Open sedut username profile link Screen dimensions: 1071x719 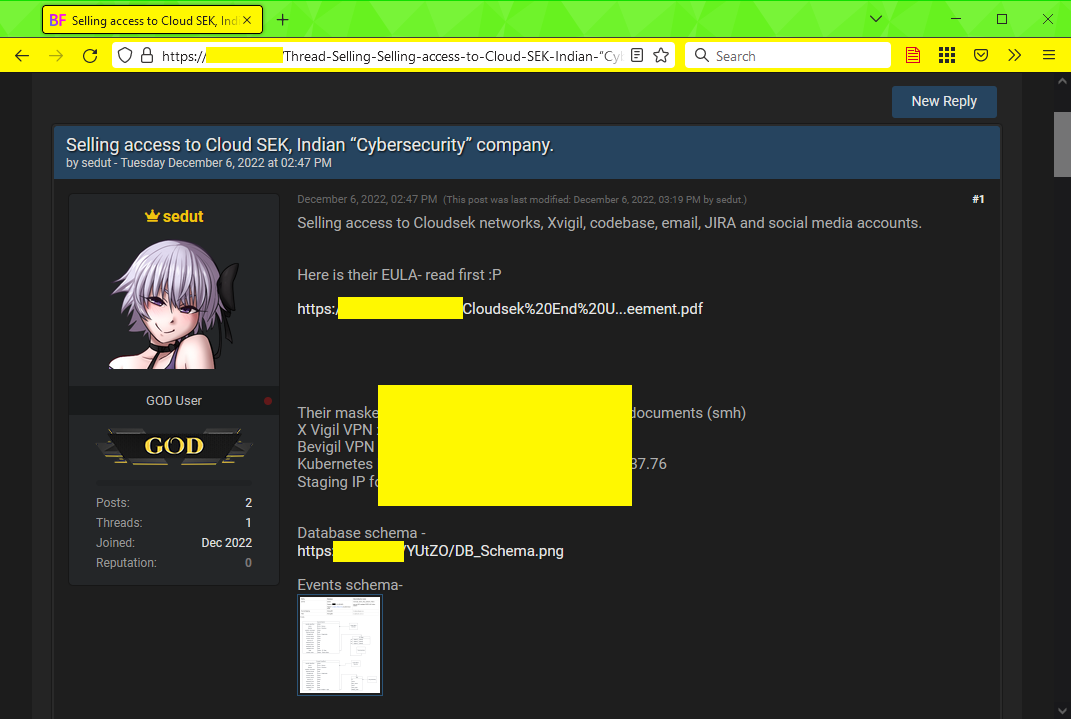(x=182, y=216)
